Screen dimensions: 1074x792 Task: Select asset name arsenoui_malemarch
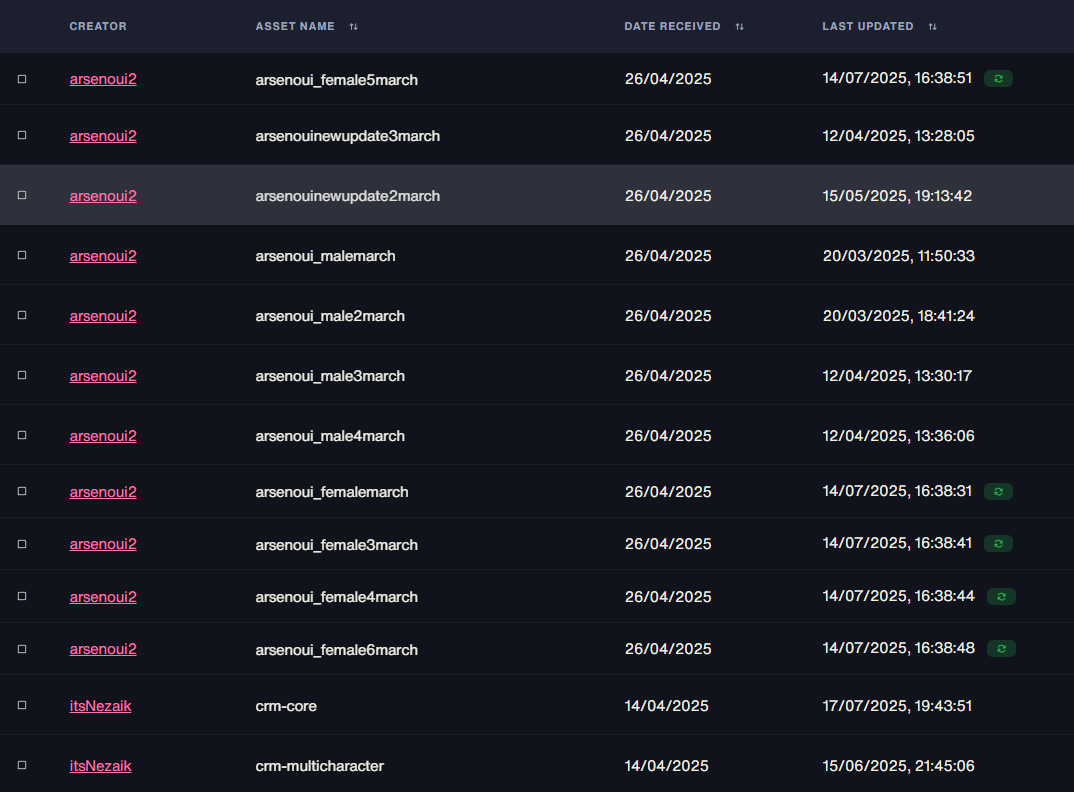[x=325, y=256]
